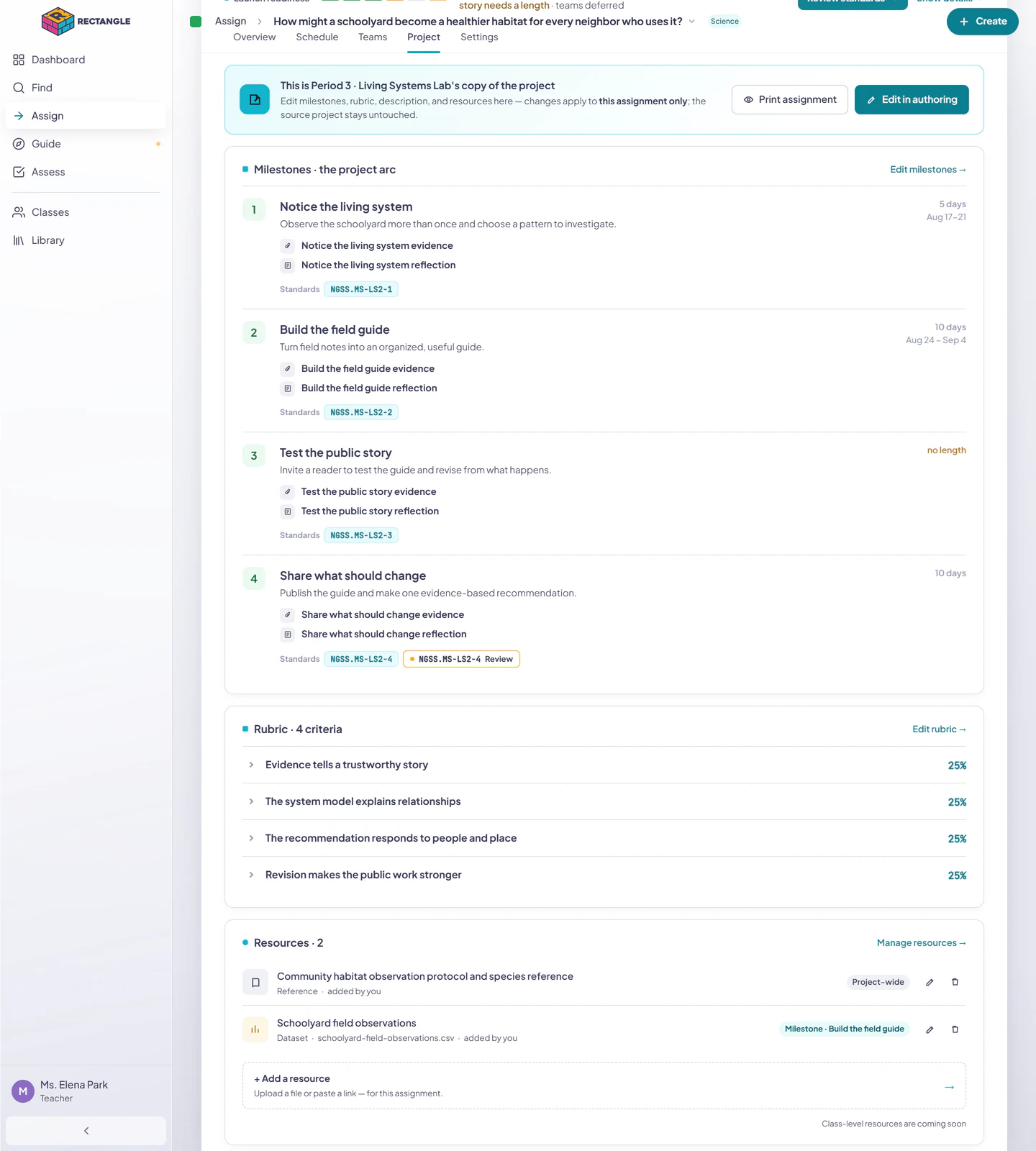Open the project title dropdown chevron
The image size is (1036, 1151).
tap(692, 22)
